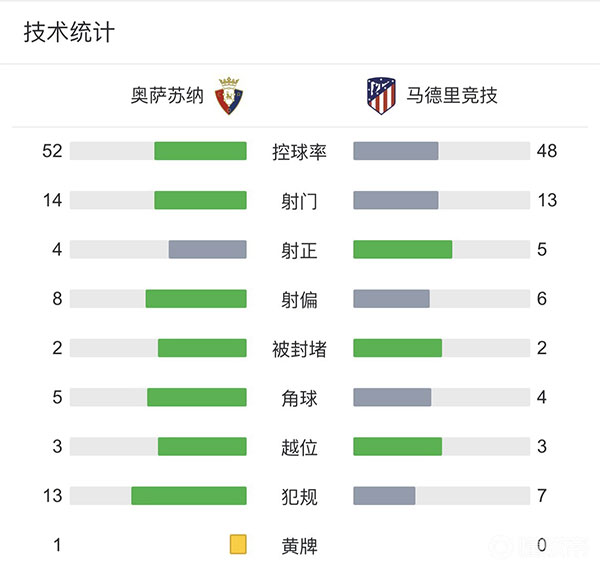600x565 pixels.
Task: Click Atlético's gray possession bar
Action: point(396,151)
